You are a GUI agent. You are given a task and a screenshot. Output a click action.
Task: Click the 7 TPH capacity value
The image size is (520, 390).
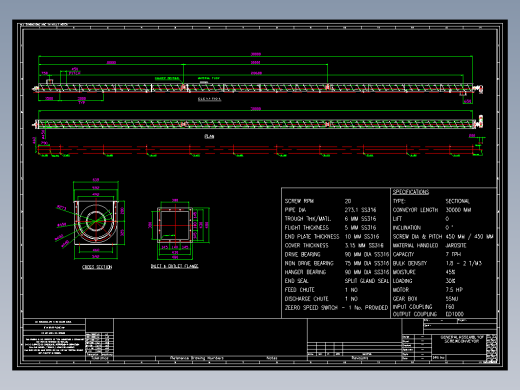(453, 254)
